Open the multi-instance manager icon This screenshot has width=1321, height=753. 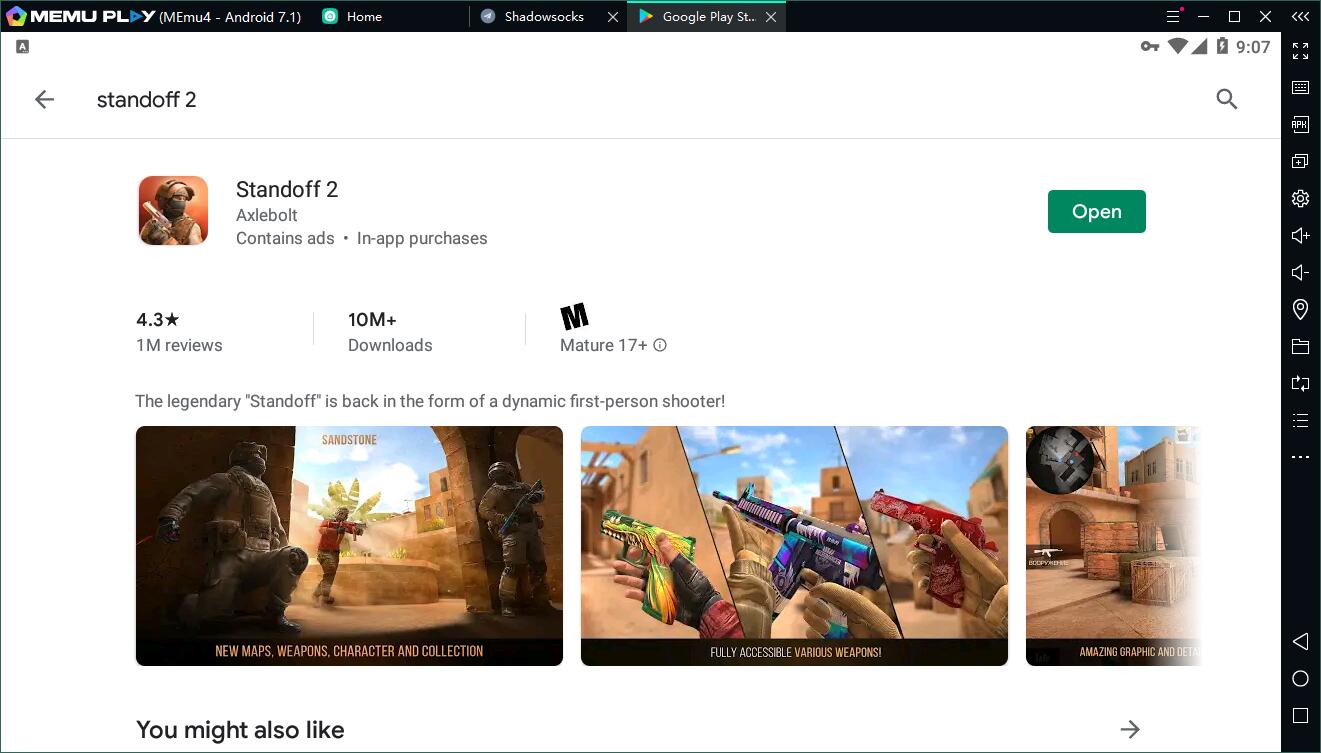(1300, 162)
